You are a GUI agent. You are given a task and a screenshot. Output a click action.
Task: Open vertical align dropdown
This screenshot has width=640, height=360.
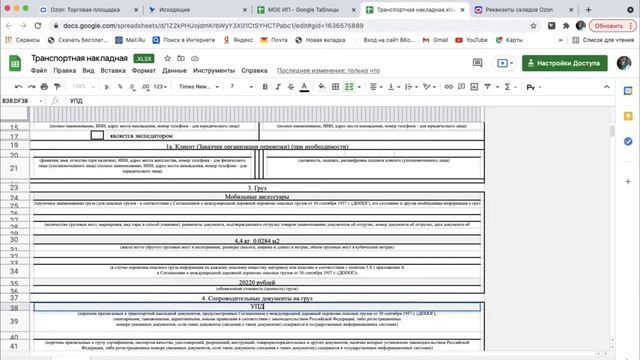click(x=393, y=87)
